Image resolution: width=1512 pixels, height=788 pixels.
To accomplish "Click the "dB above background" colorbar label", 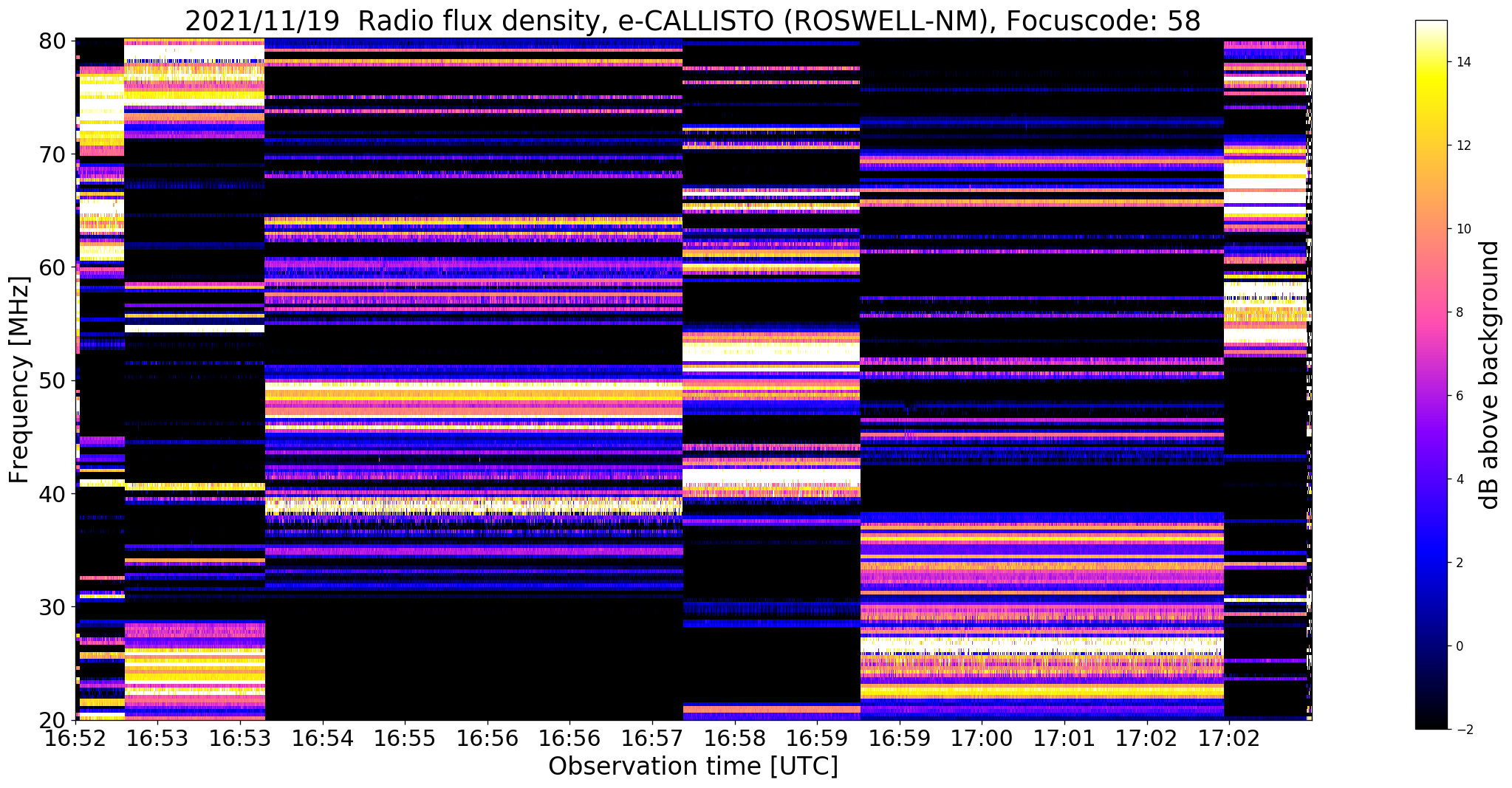I will 1490,375.
